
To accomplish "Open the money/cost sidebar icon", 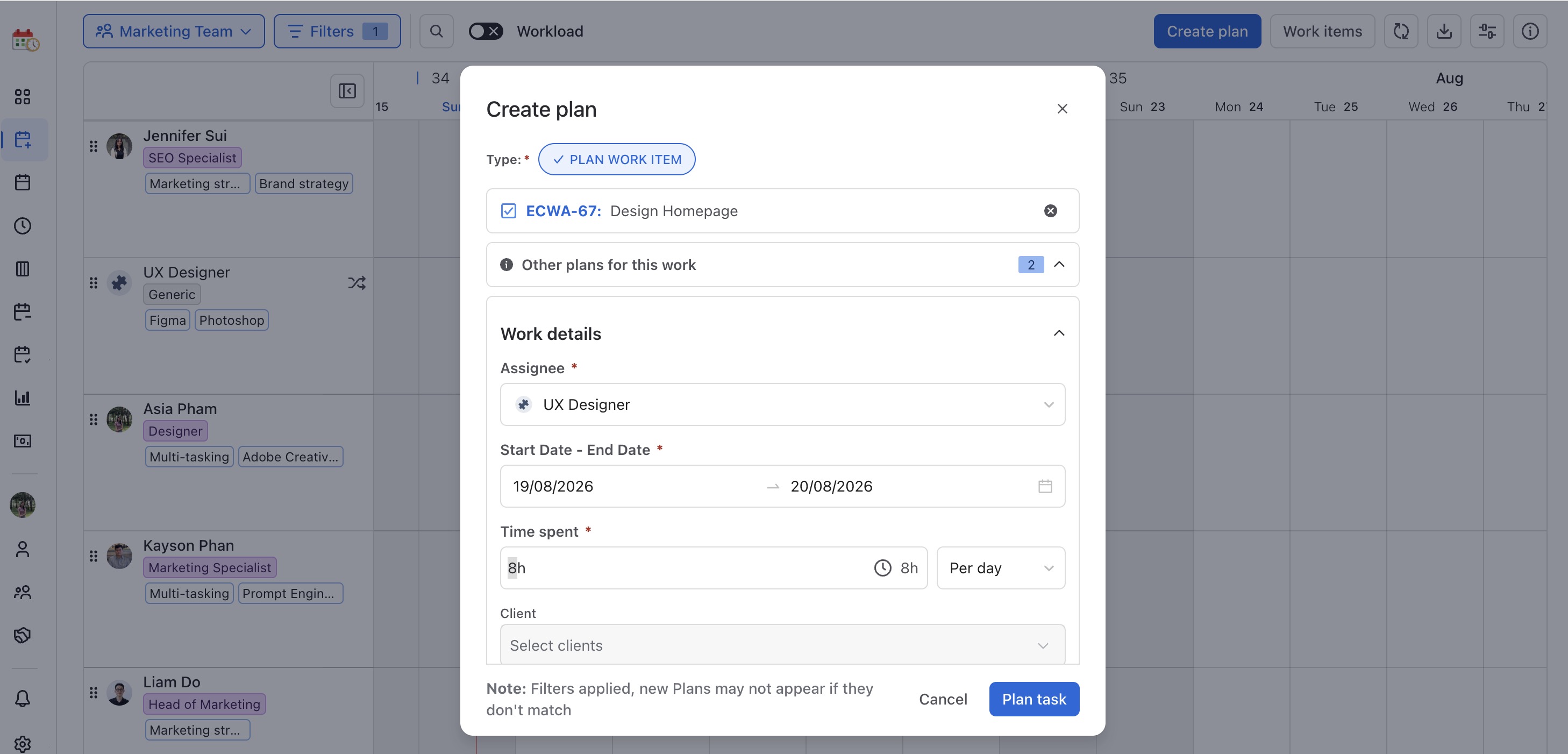I will click(23, 440).
